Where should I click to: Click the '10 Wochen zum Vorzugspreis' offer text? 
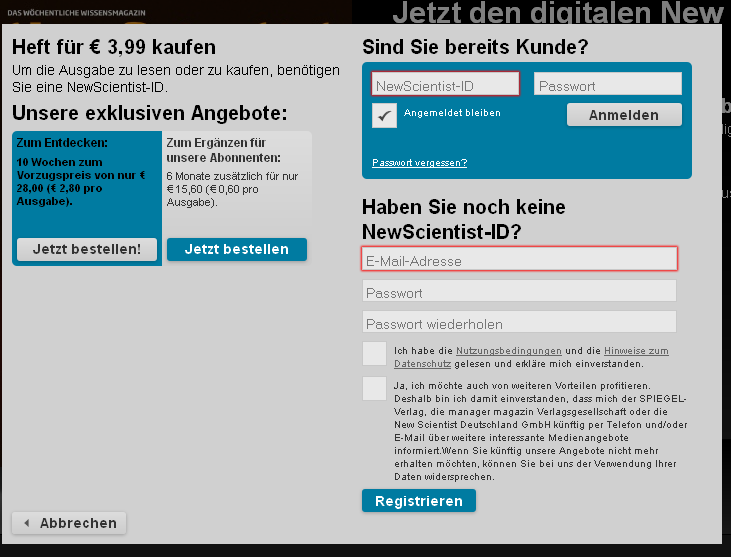(81, 182)
